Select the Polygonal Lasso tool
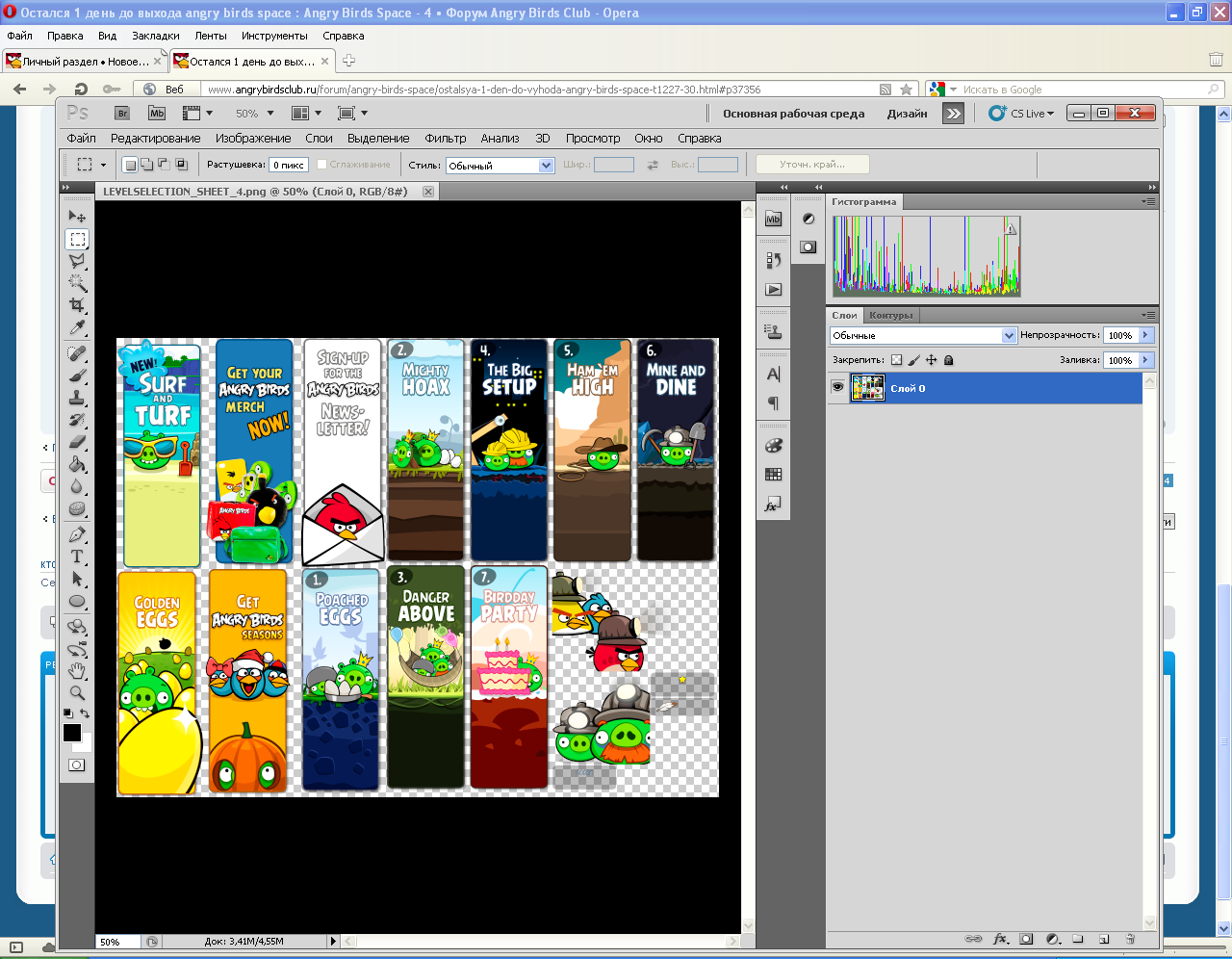 point(77,261)
